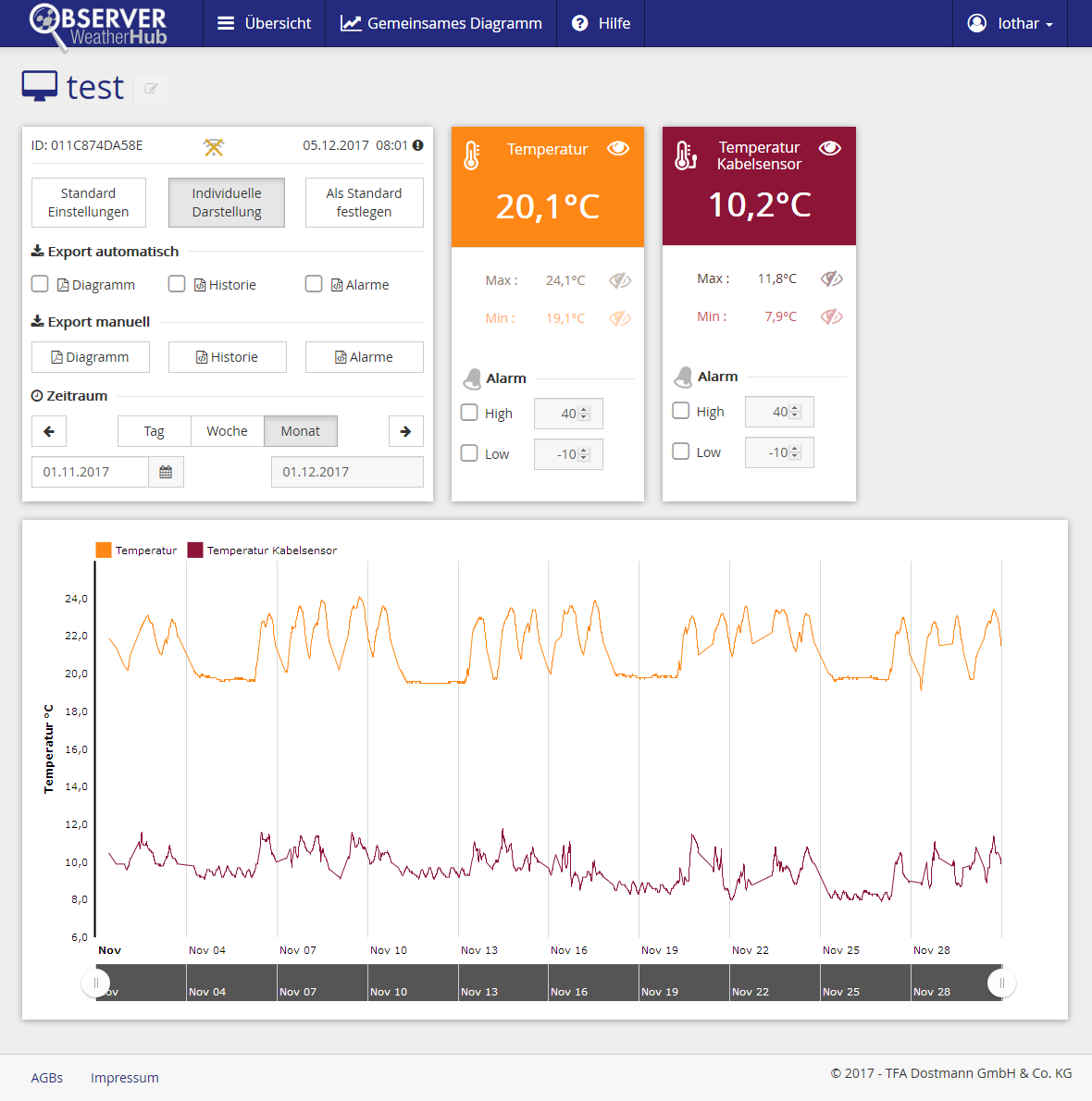Adjust Temperatur High alarm value stepper
Viewport: 1092px width, 1101px height.
point(584,414)
